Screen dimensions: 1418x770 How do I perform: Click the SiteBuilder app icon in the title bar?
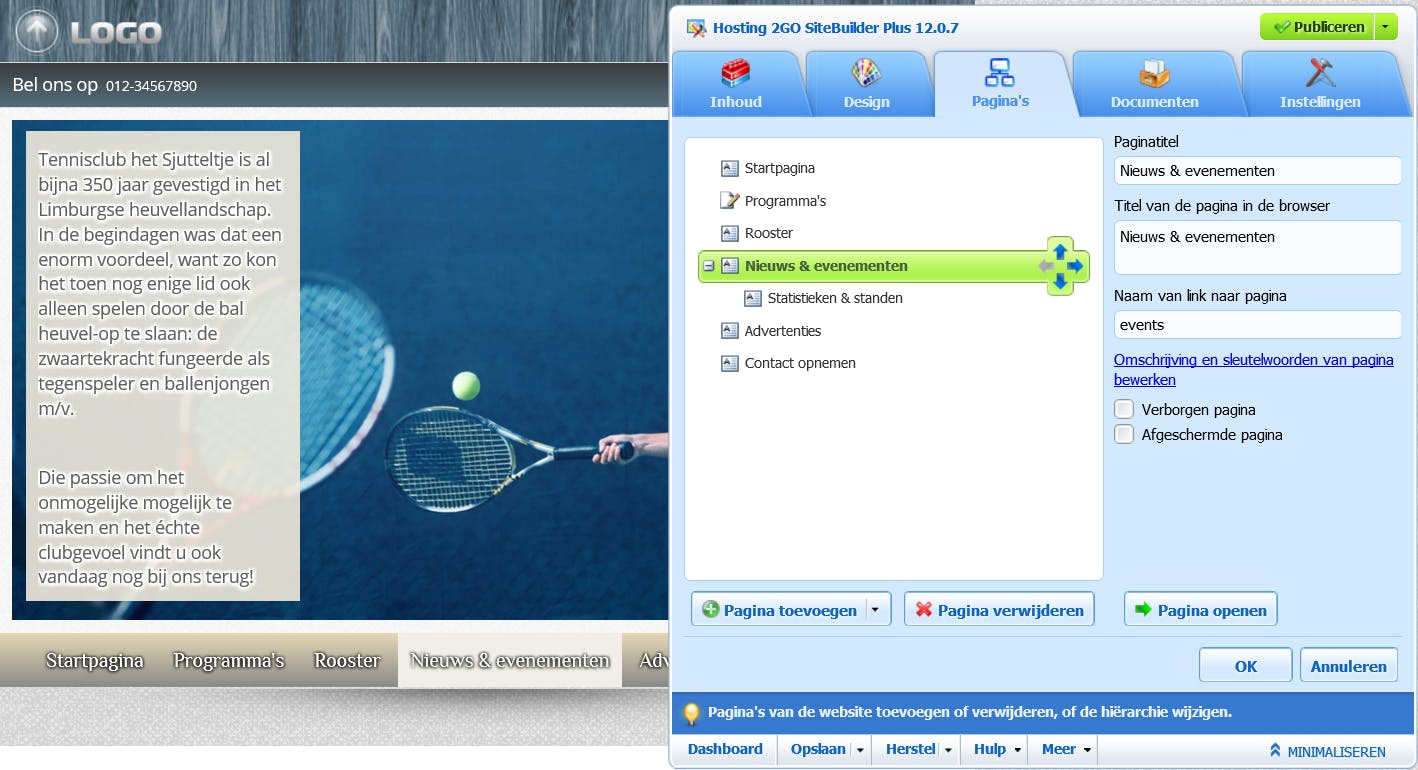click(696, 27)
